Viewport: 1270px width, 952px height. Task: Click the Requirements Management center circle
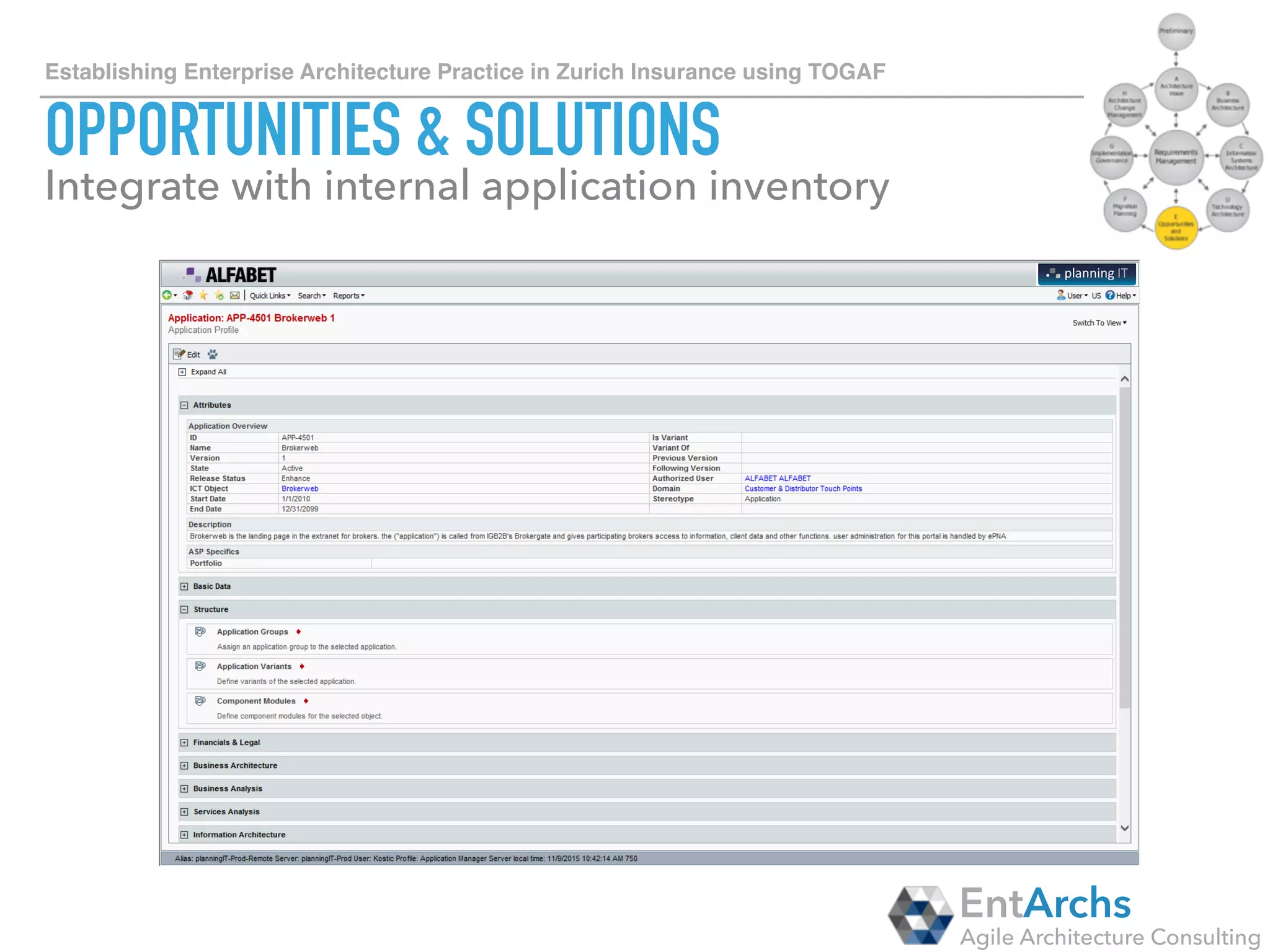point(1176,157)
